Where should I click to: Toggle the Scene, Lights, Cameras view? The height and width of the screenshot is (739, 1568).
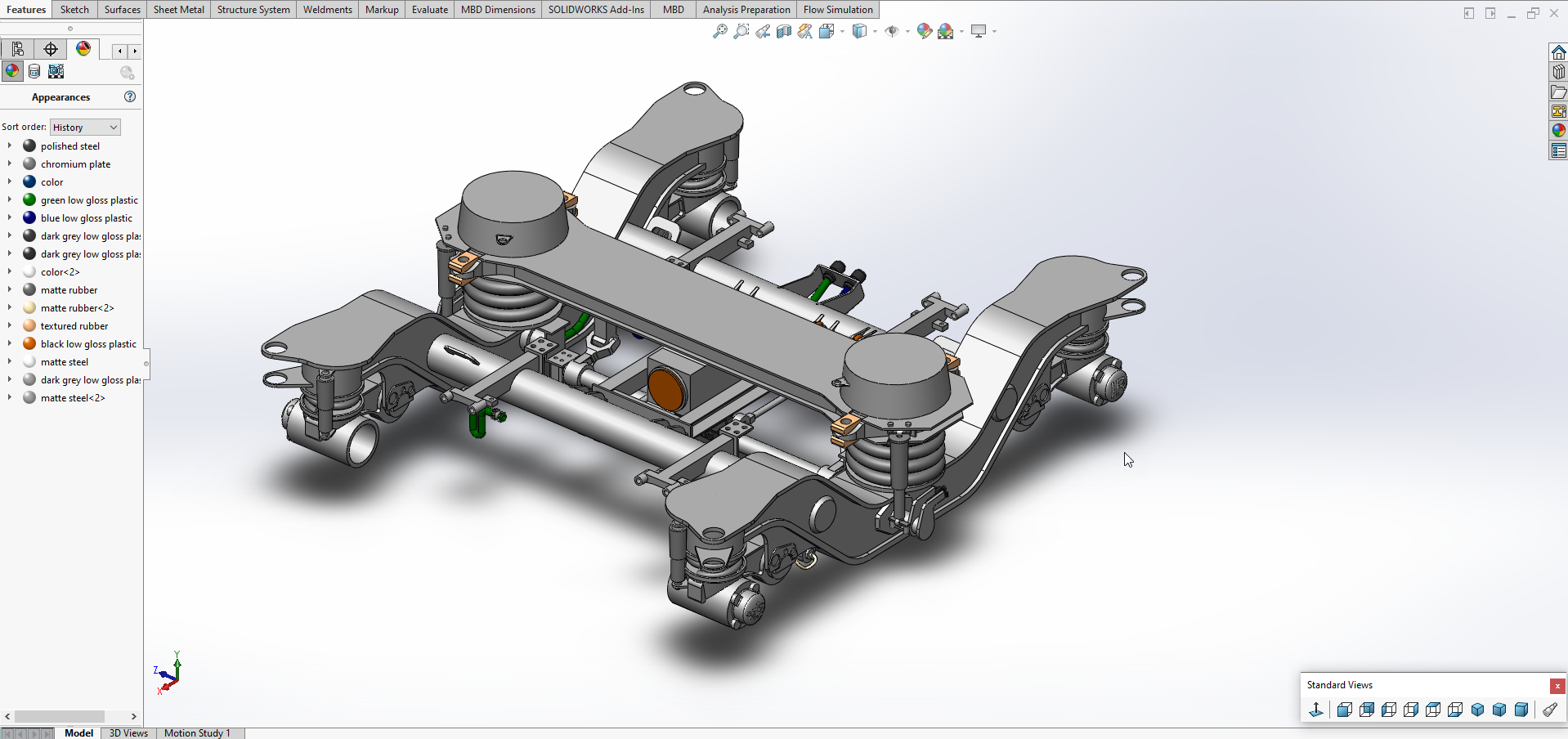click(x=56, y=72)
